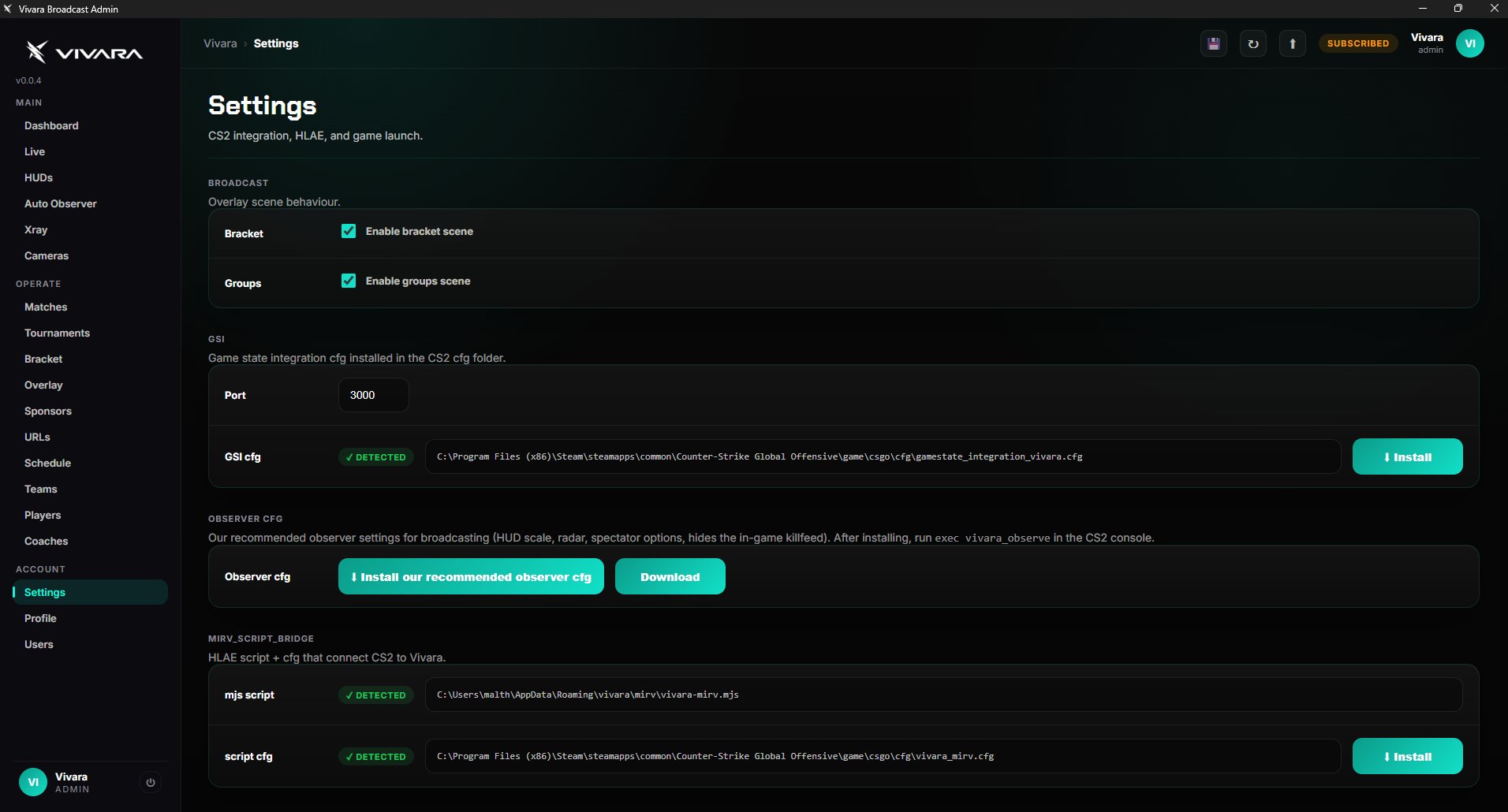Click the Vivara breadcrumb link

coord(220,43)
